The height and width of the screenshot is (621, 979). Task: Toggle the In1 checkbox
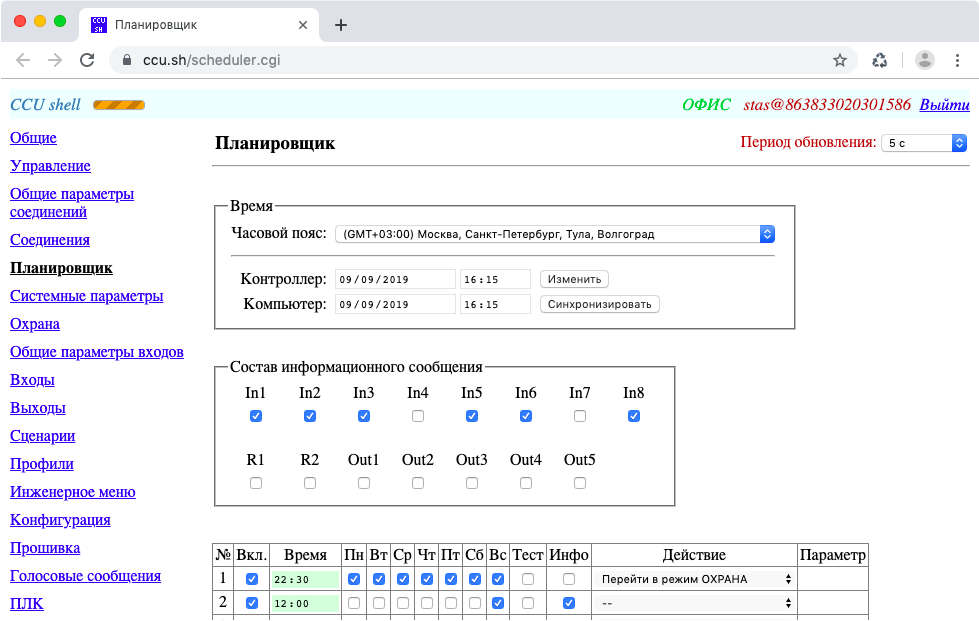(x=255, y=416)
